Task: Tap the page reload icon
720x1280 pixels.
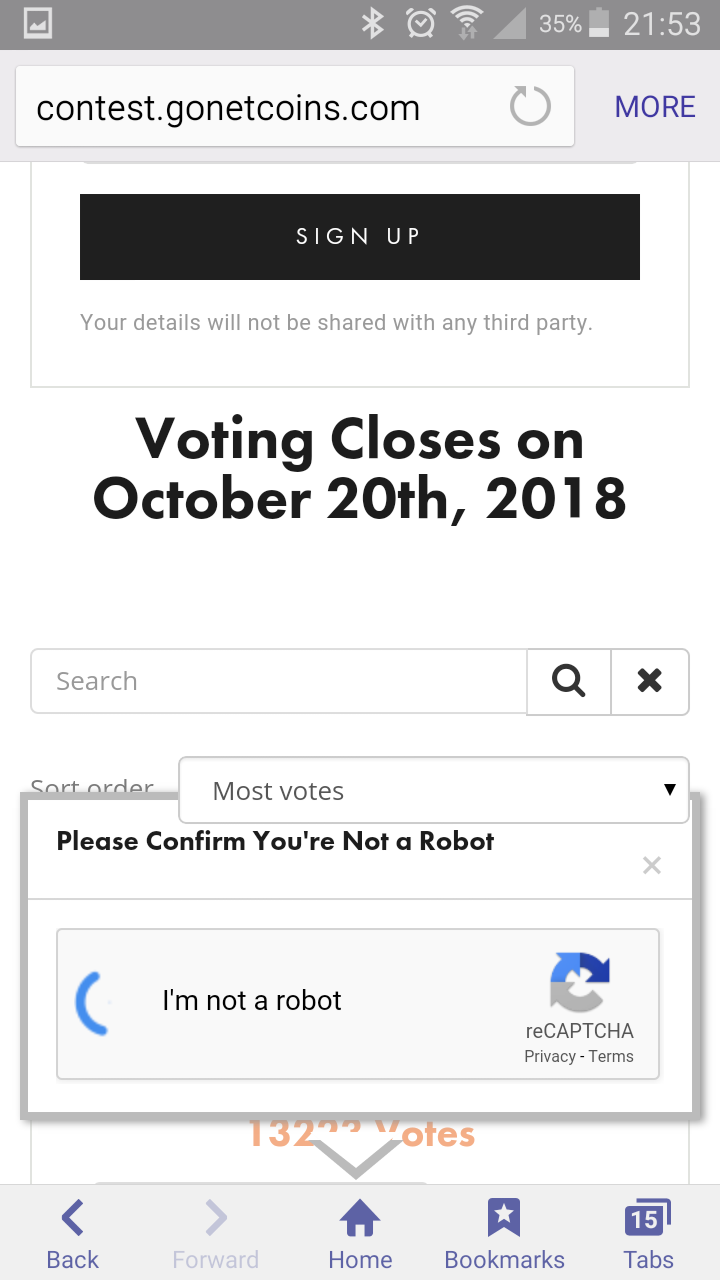Action: click(530, 106)
